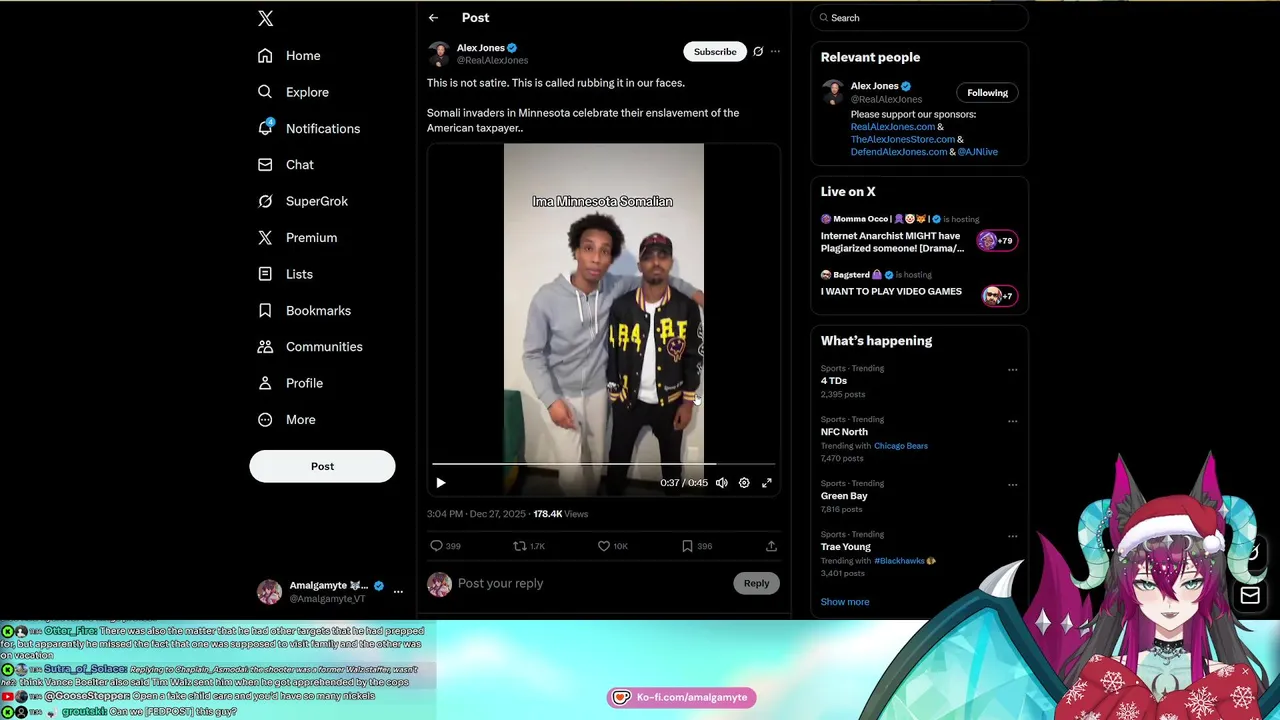Open NFC North trending topic

(x=844, y=432)
